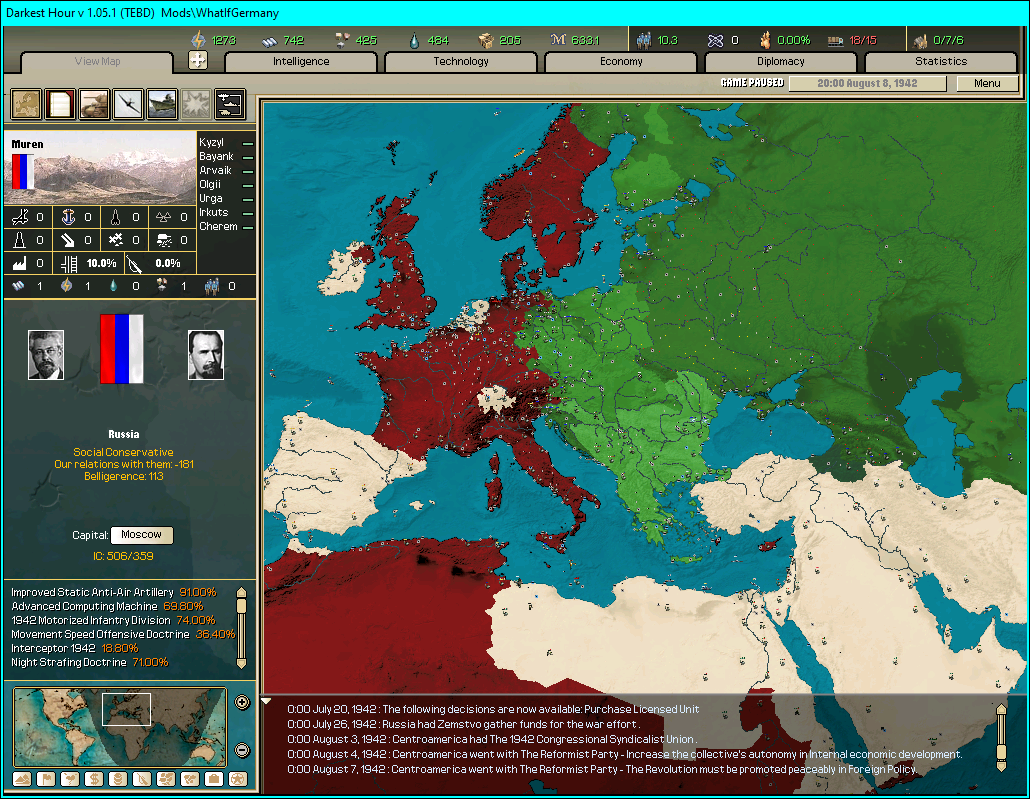The height and width of the screenshot is (799, 1030).
Task: Click the partisan knife icon showing 0.0%
Action: tap(134, 263)
